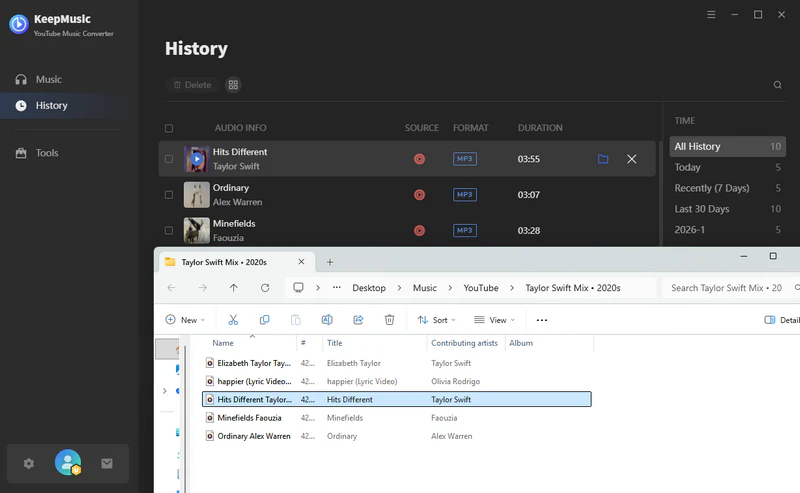This screenshot has width=800, height=493.
Task: Click the Cut scissors icon
Action: (x=233, y=320)
